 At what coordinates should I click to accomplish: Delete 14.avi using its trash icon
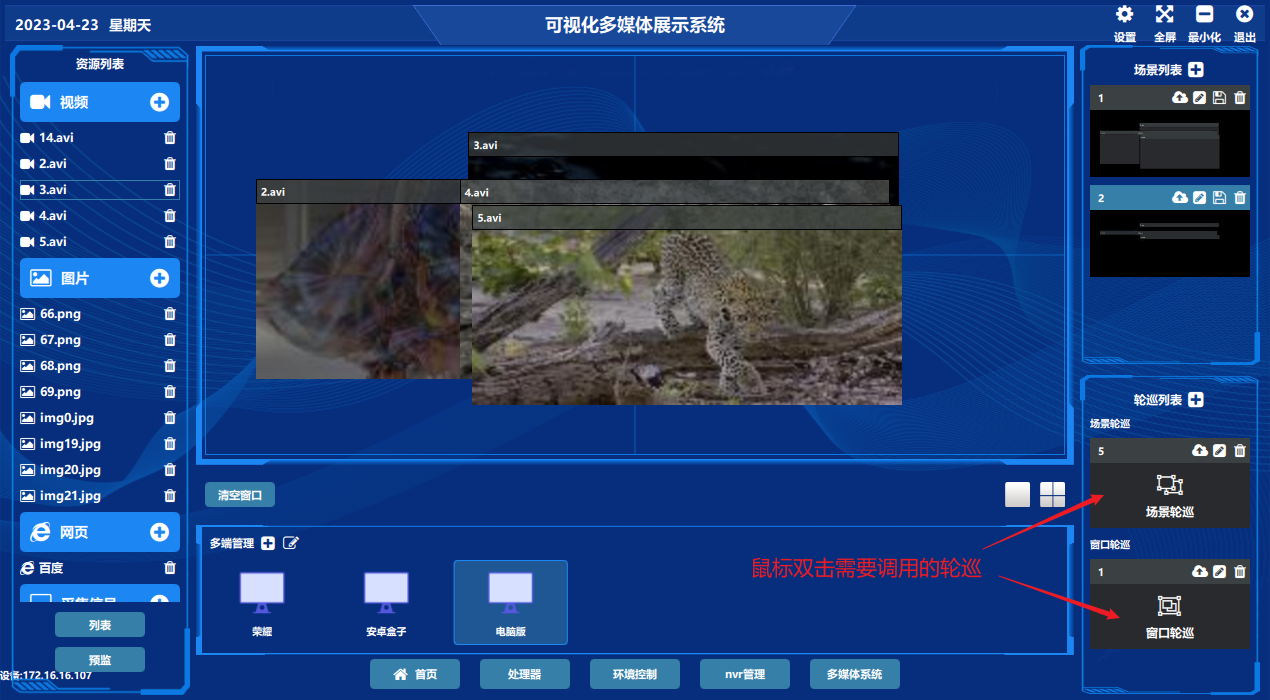coord(170,138)
